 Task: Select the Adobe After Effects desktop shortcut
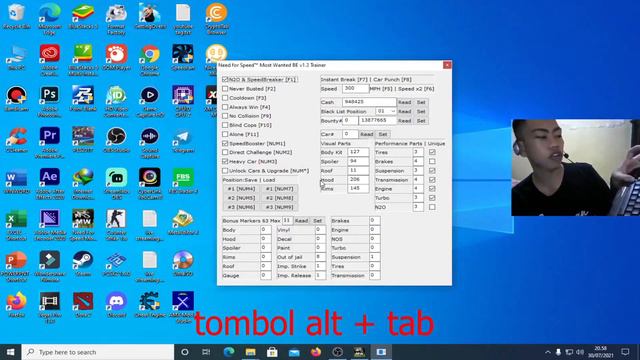[x=49, y=183]
